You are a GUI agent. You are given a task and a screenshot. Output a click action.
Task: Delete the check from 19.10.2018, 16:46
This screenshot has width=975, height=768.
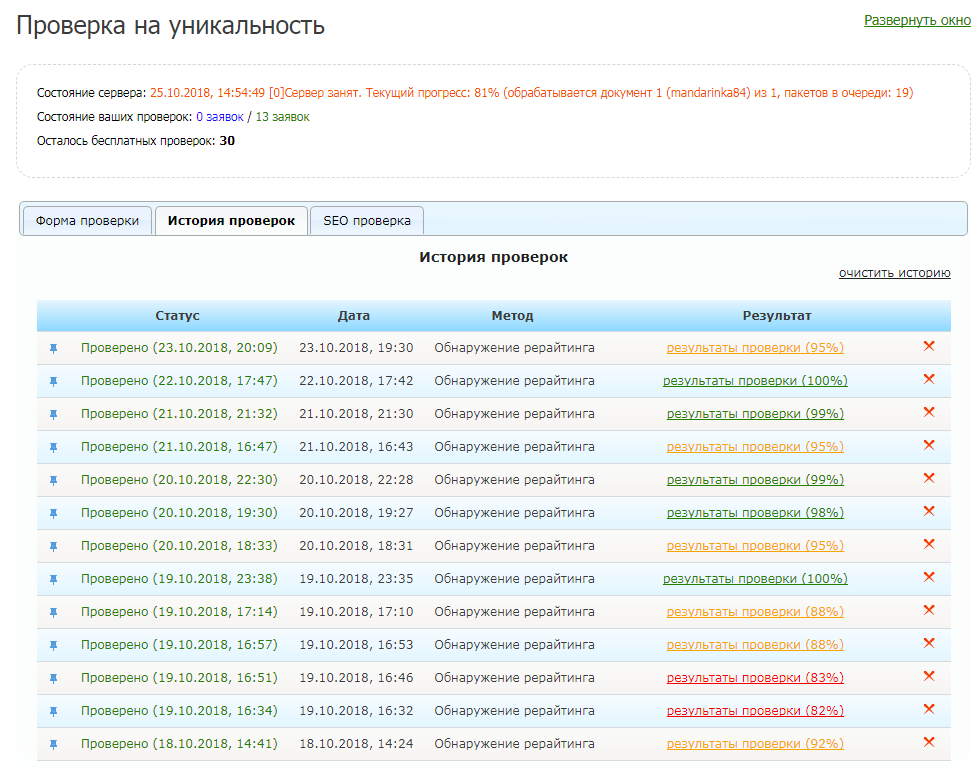929,675
